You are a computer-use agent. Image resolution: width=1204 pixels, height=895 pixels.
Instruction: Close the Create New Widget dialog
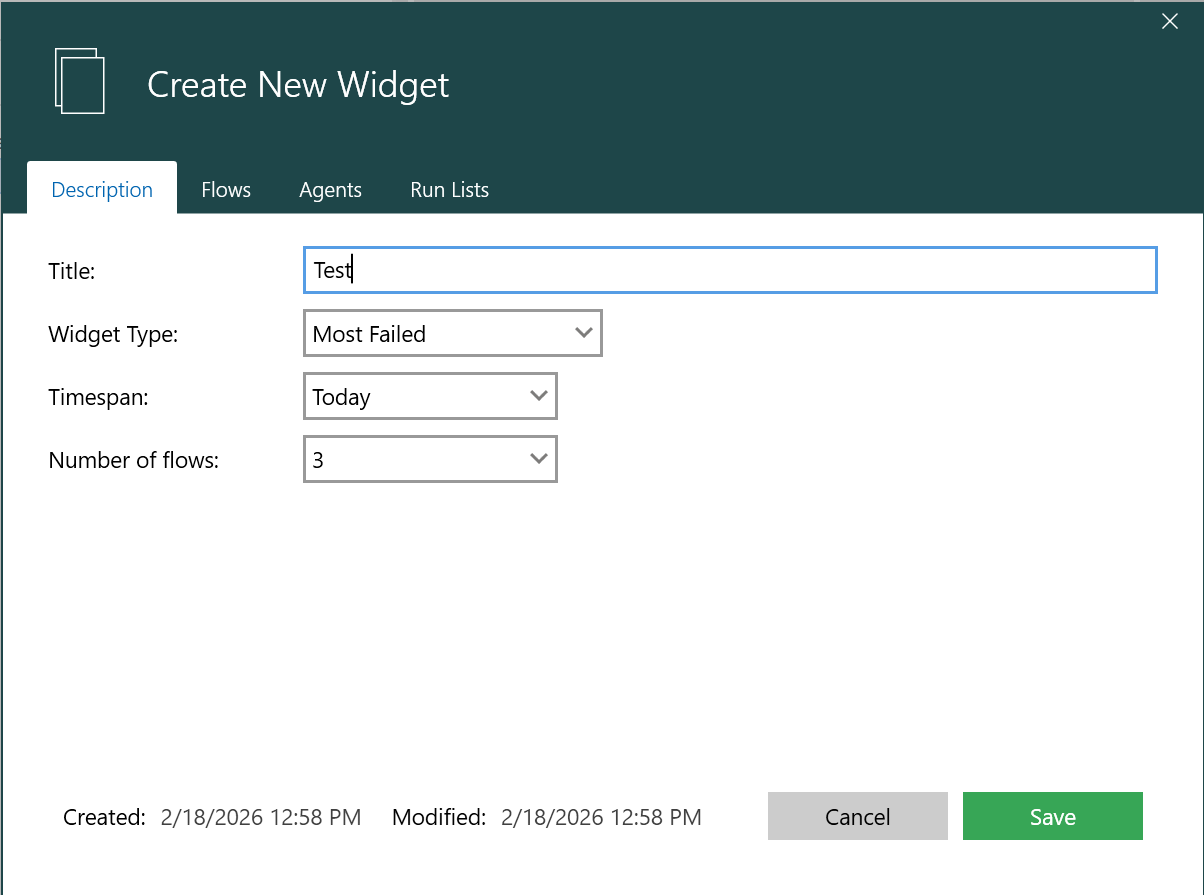coord(1169,22)
